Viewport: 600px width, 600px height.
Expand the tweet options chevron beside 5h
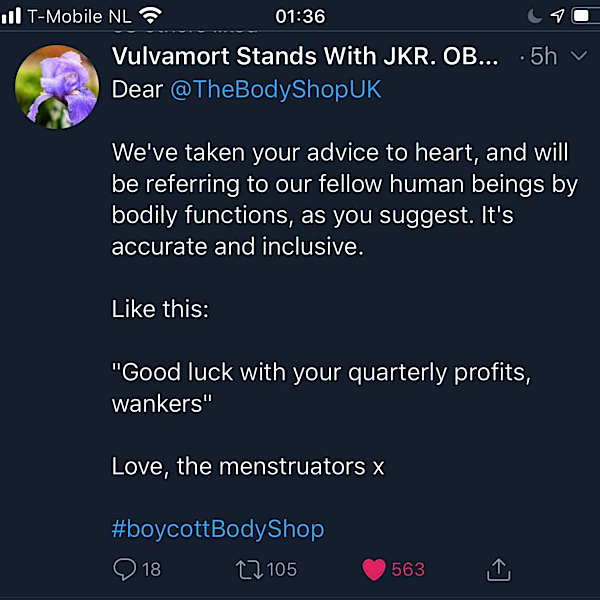coord(577,58)
